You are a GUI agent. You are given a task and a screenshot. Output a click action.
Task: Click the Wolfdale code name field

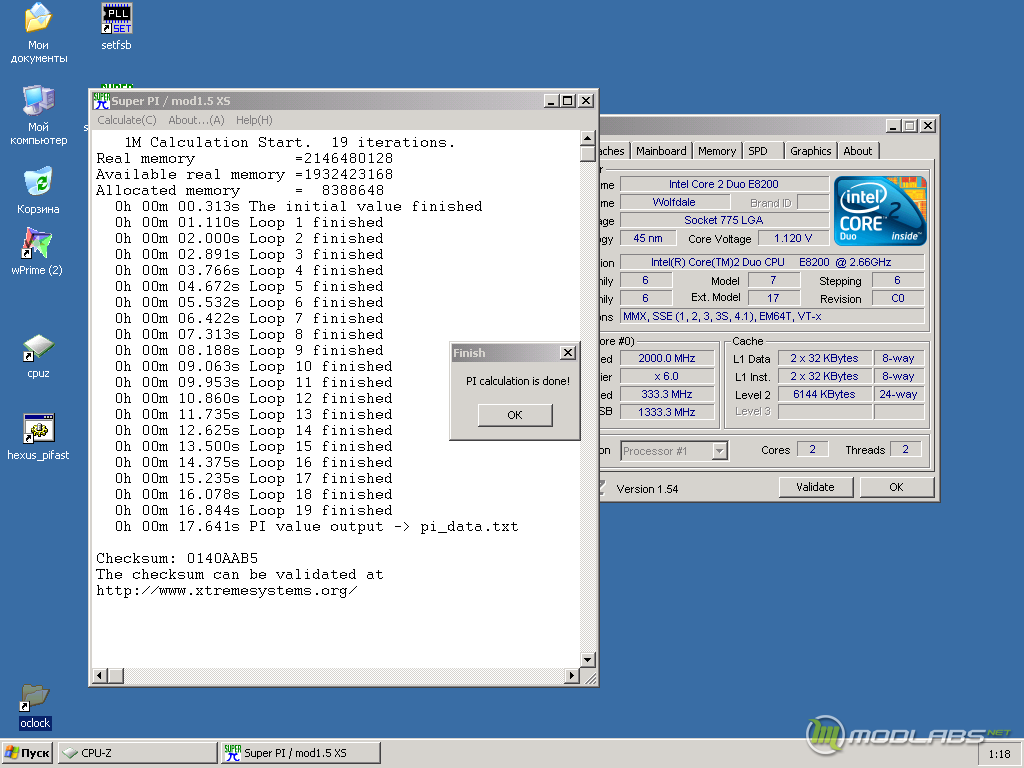(673, 202)
